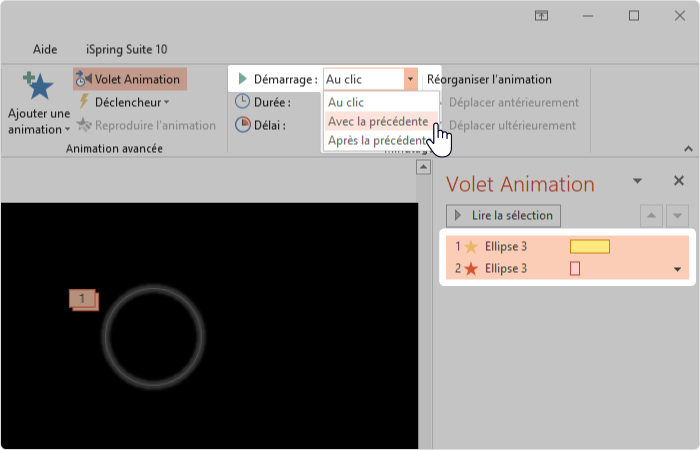Click the Ajouter une animation star icon
Viewport: 700px width, 450px height.
pos(38,86)
